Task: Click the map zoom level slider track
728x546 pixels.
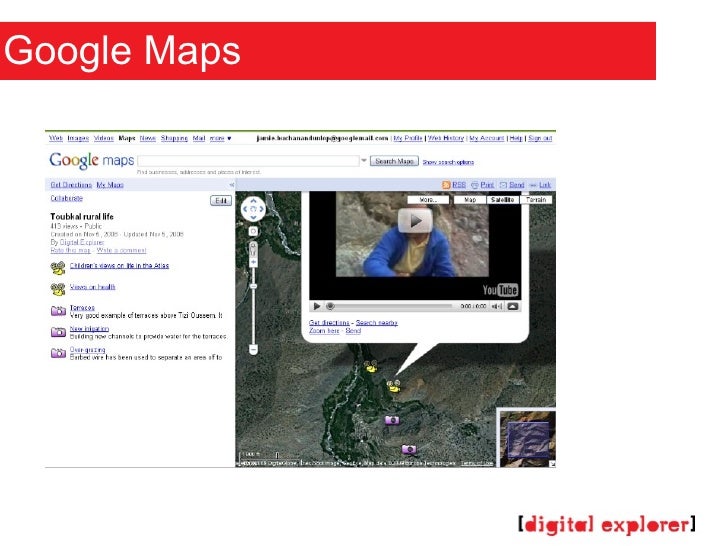Action: coord(253,306)
